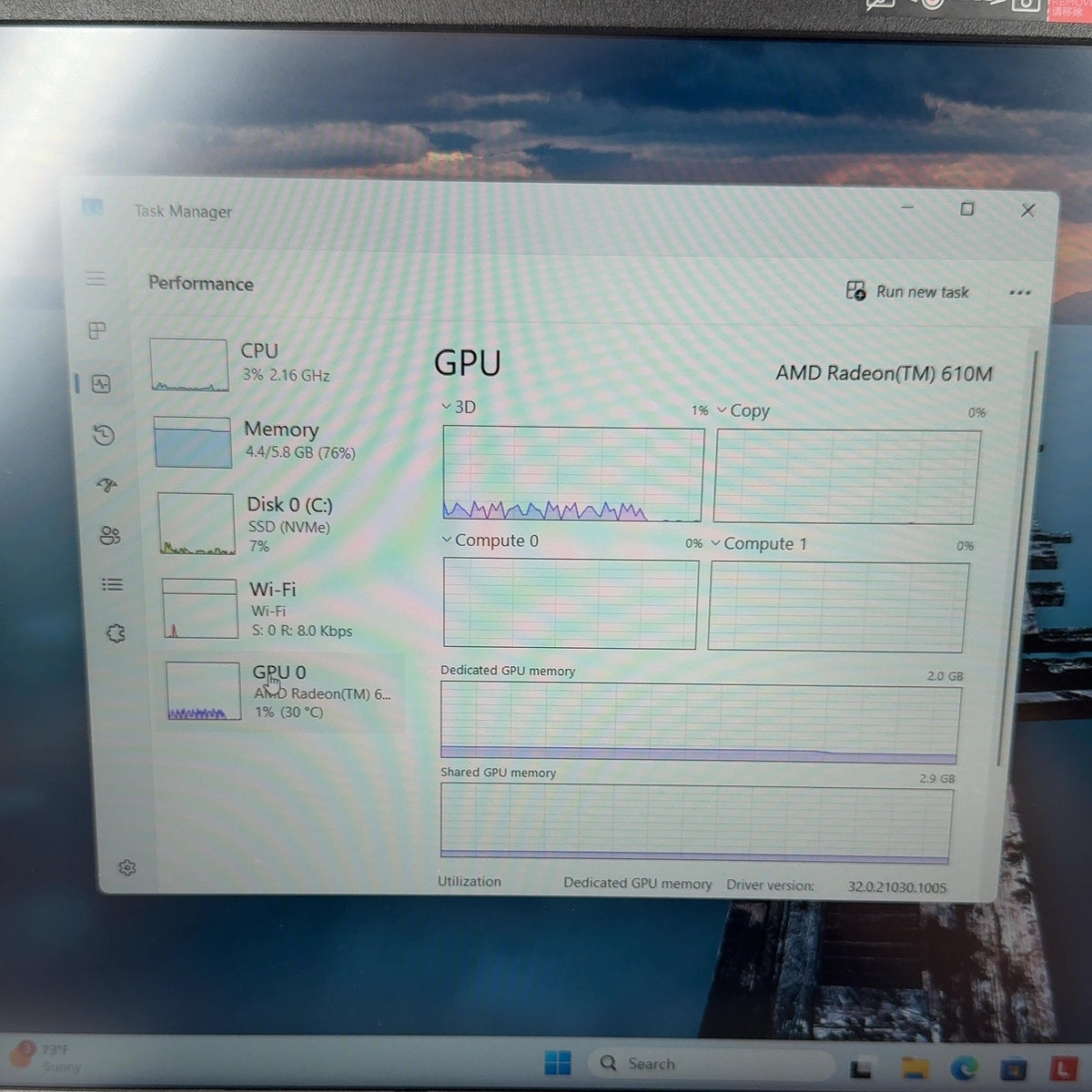1092x1092 pixels.
Task: Open Microsoft Store from the taskbar
Action: click(1013, 1068)
